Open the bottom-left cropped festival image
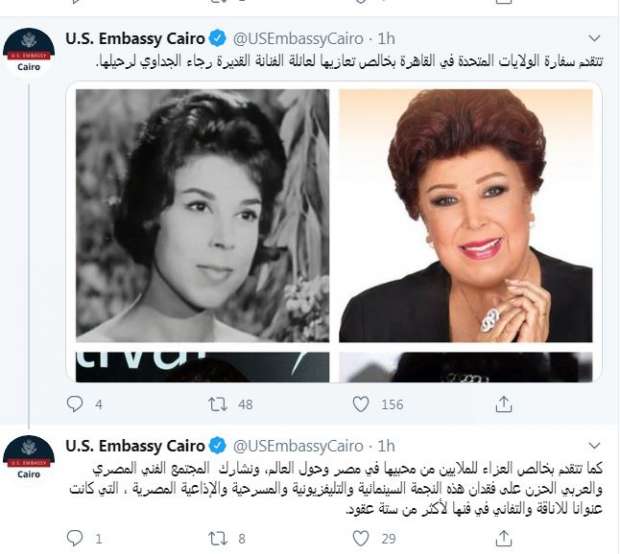The image size is (620, 554). pos(202,367)
